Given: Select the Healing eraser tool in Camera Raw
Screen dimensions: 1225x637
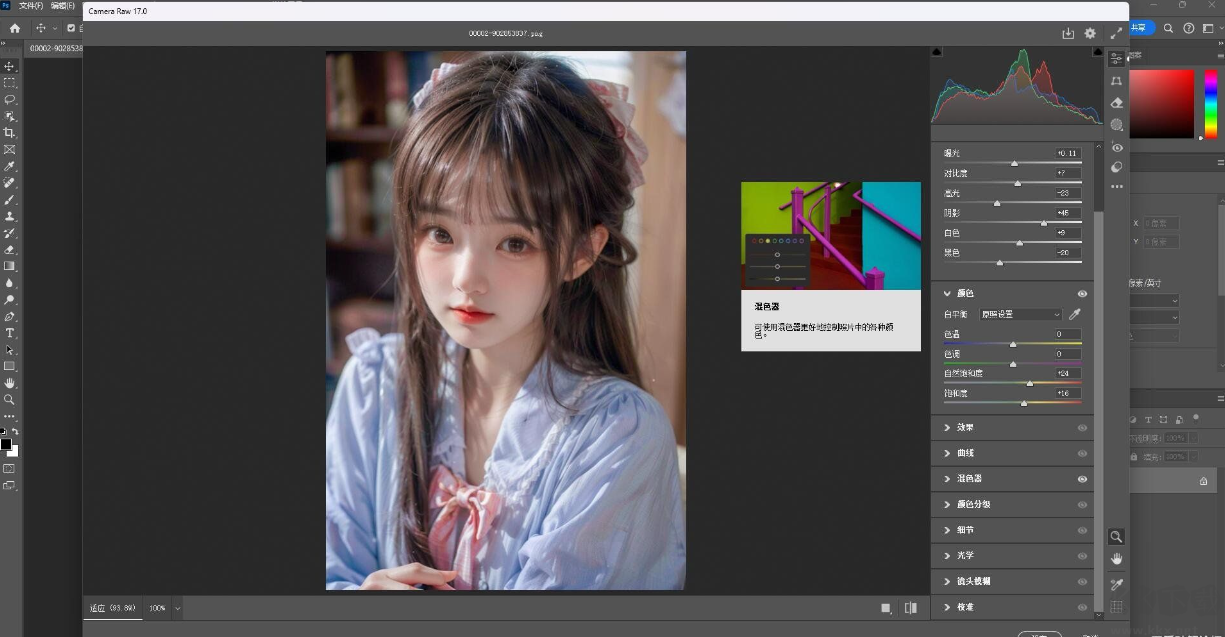Looking at the screenshot, I should pos(1116,103).
